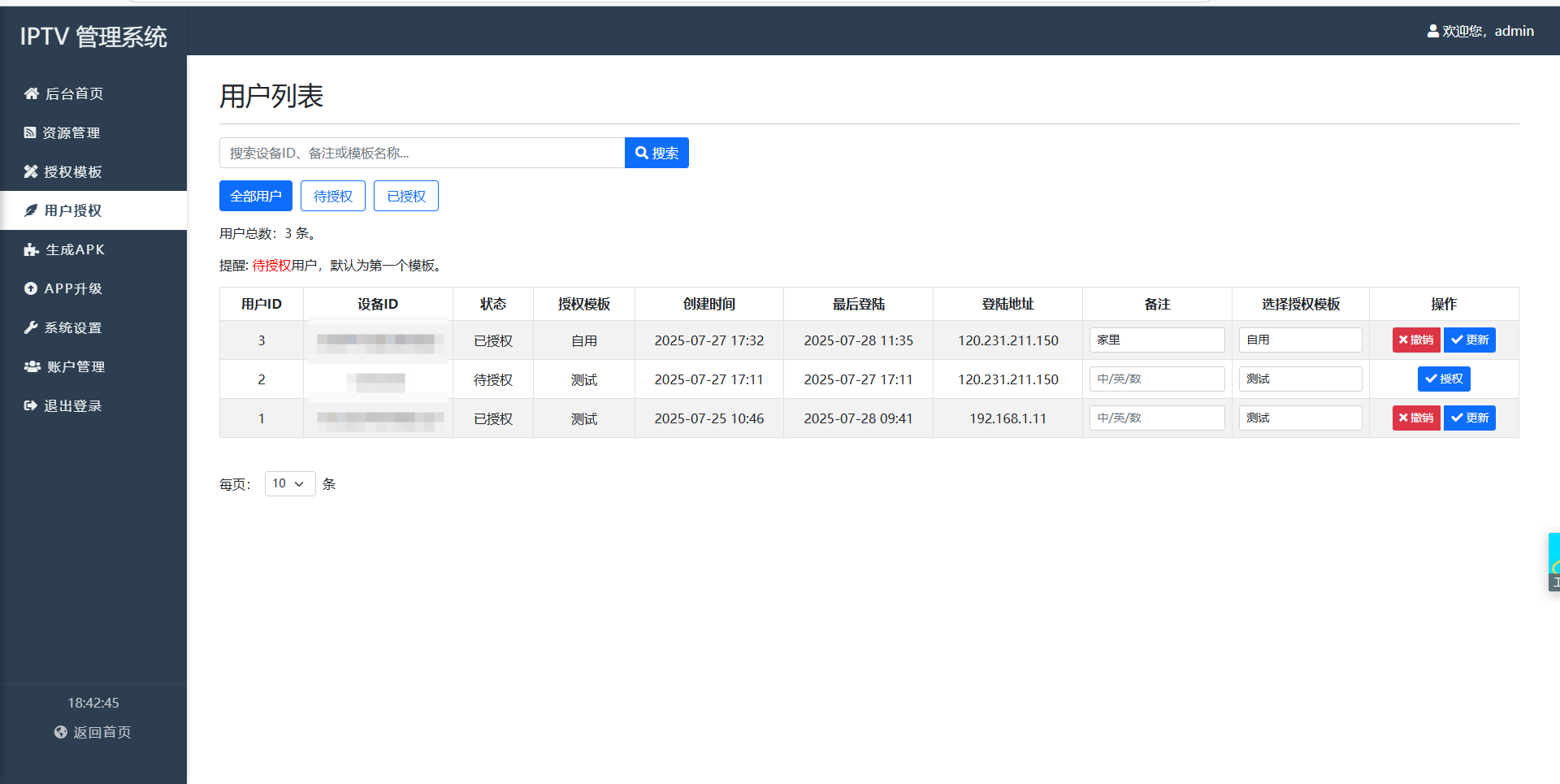Click last login 2025-07-28 09:41
Screen dimensions: 1560x784
point(859,418)
